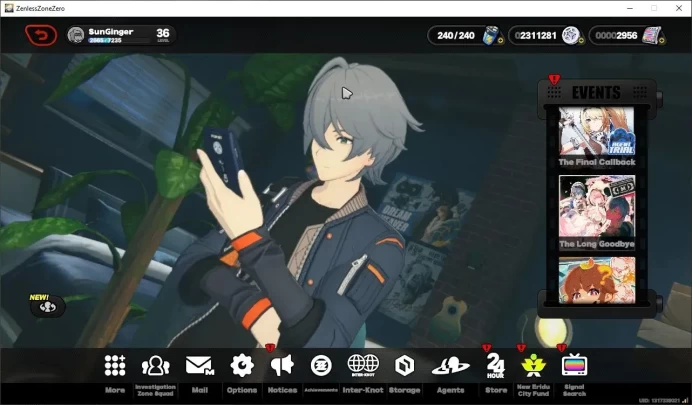Open the Storage box icon
692x405 pixels.
coord(404,366)
